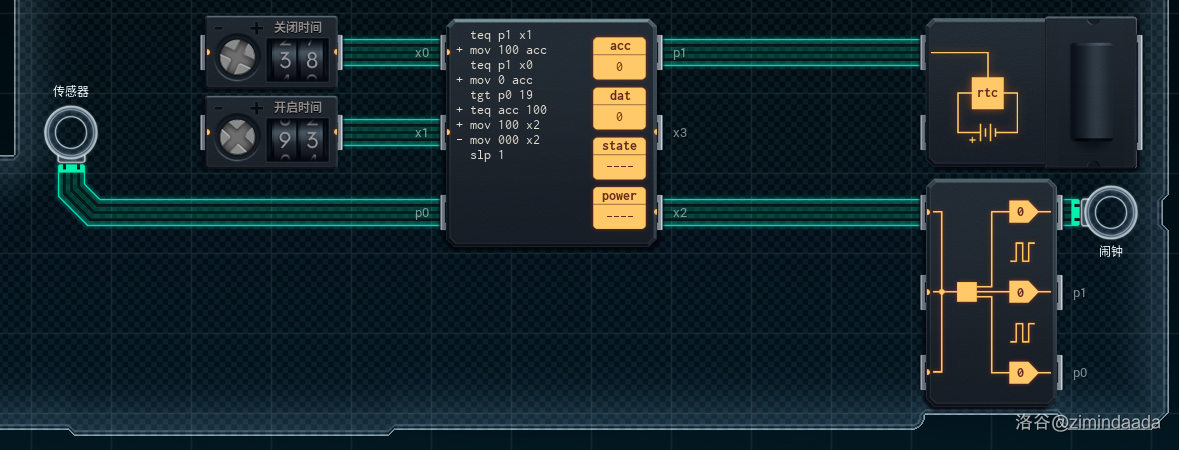Click the power register box
The height and width of the screenshot is (450, 1179).
[x=619, y=207]
